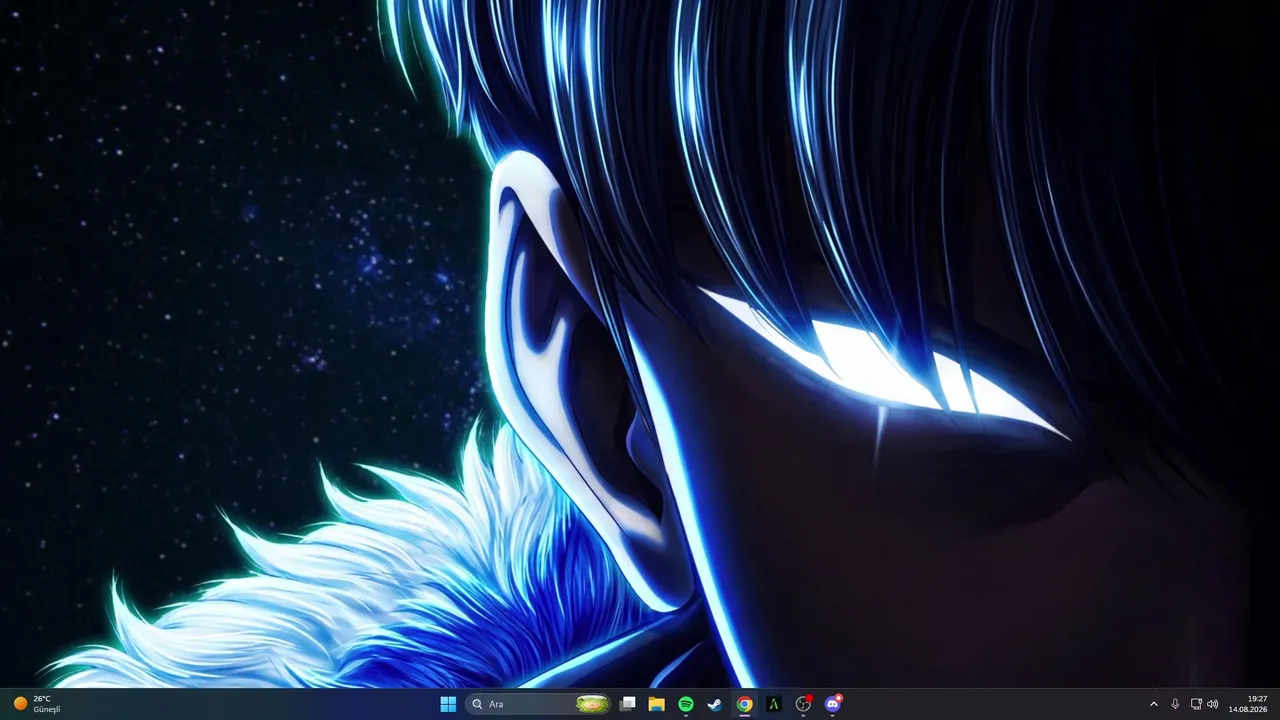
Task: Click the microphone icon in system tray
Action: click(1175, 704)
